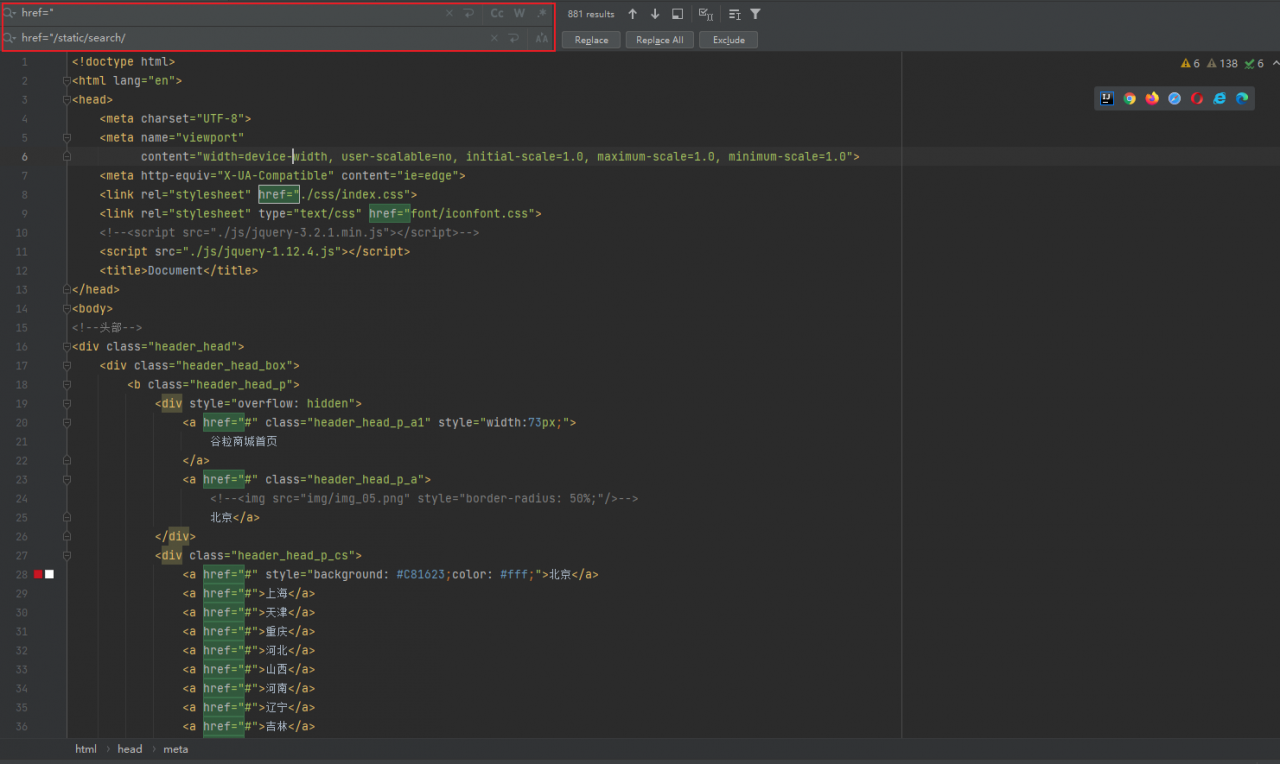The image size is (1280, 764).
Task: Collapse the header_head div fold on line 16
Action: pos(67,347)
